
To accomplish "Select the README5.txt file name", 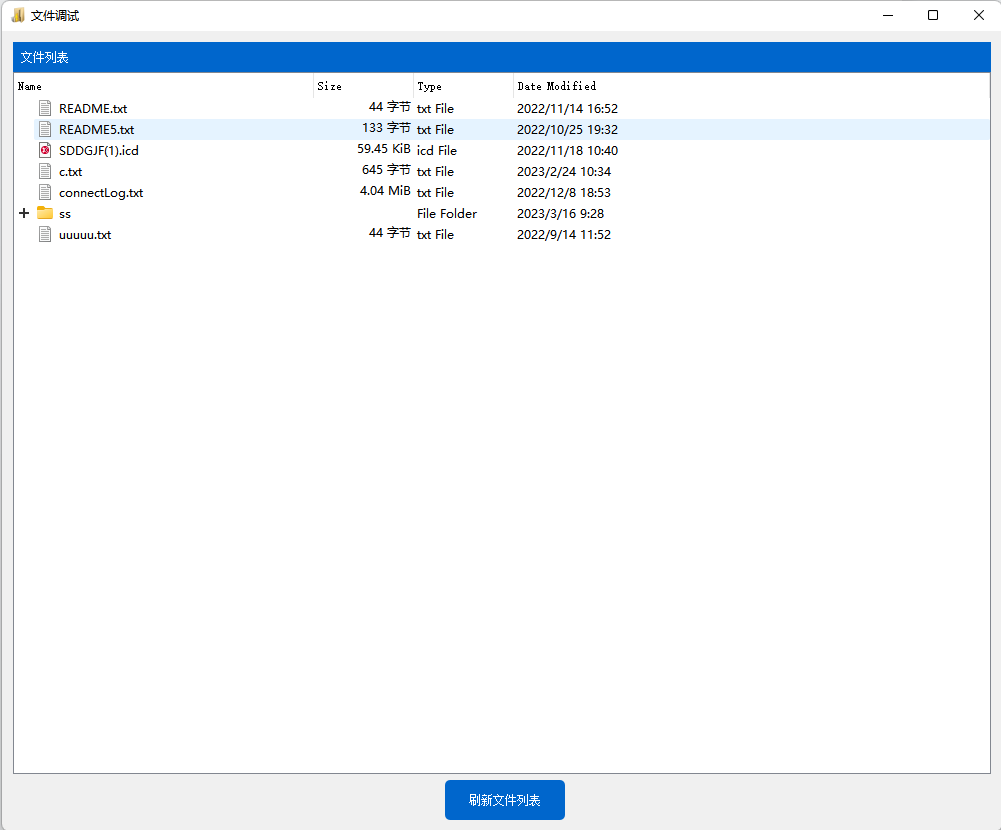I will (96, 130).
